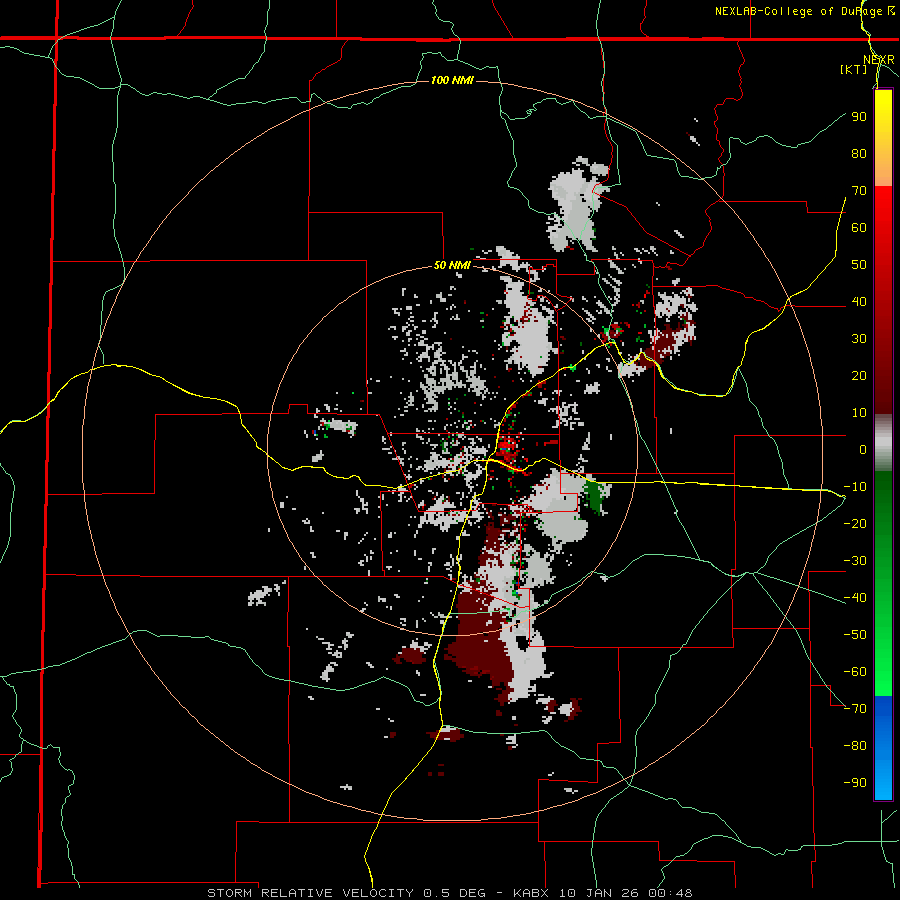Click the -20 knots scale label
The height and width of the screenshot is (900, 900).
[855, 523]
